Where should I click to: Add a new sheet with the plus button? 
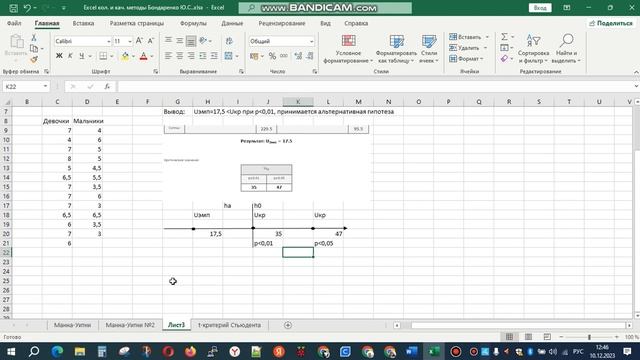pyautogui.click(x=288, y=325)
